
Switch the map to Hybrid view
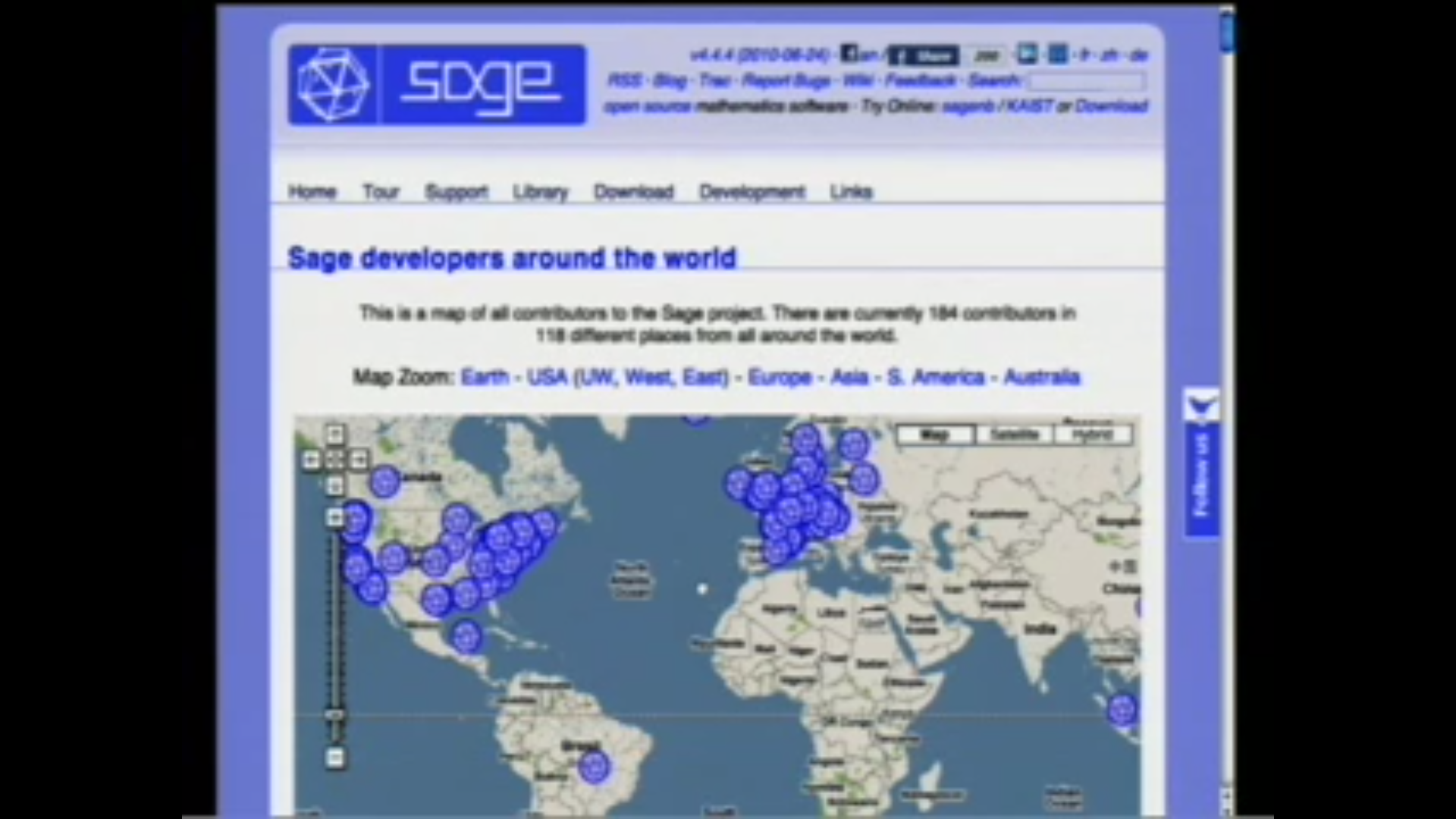click(1092, 434)
